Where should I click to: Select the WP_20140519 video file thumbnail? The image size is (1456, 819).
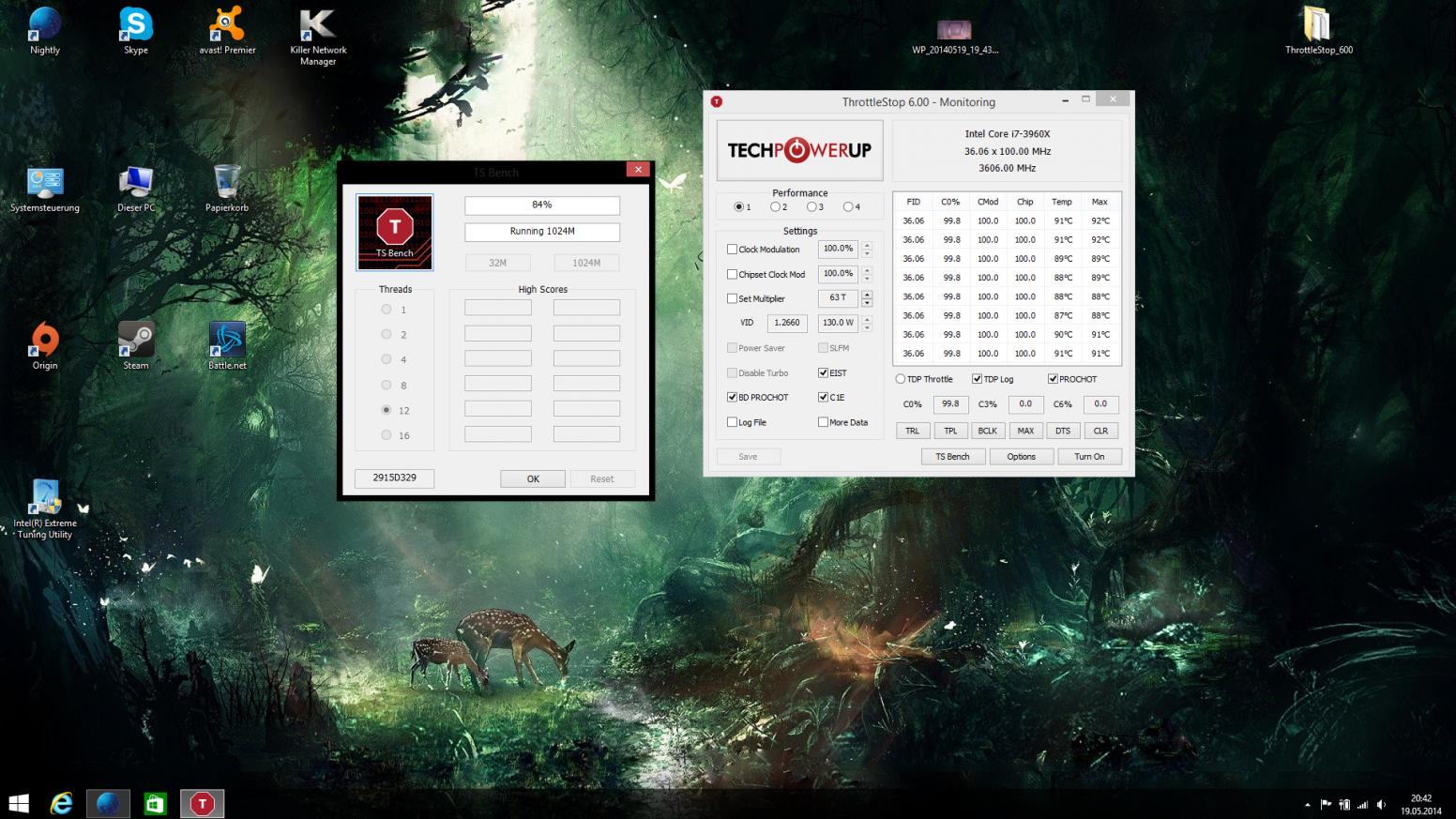click(954, 37)
